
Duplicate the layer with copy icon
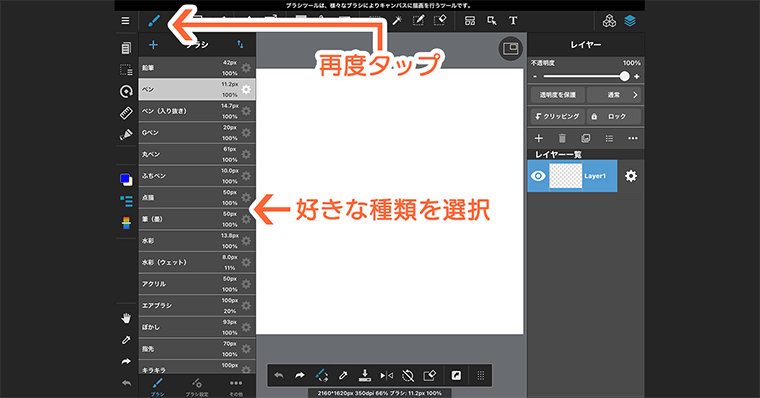(x=586, y=138)
